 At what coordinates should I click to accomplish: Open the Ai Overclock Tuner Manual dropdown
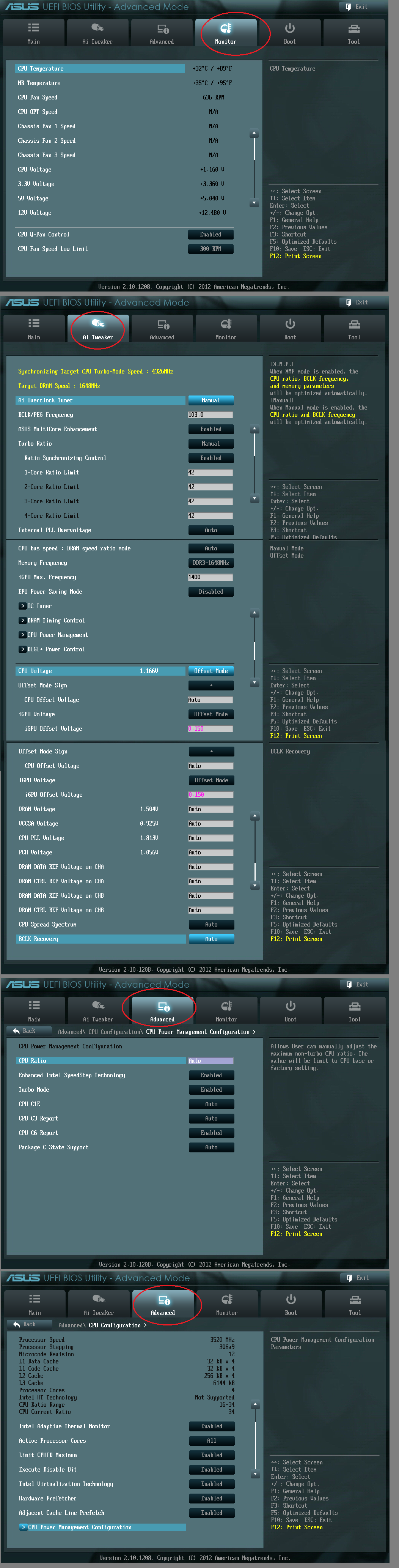click(210, 400)
